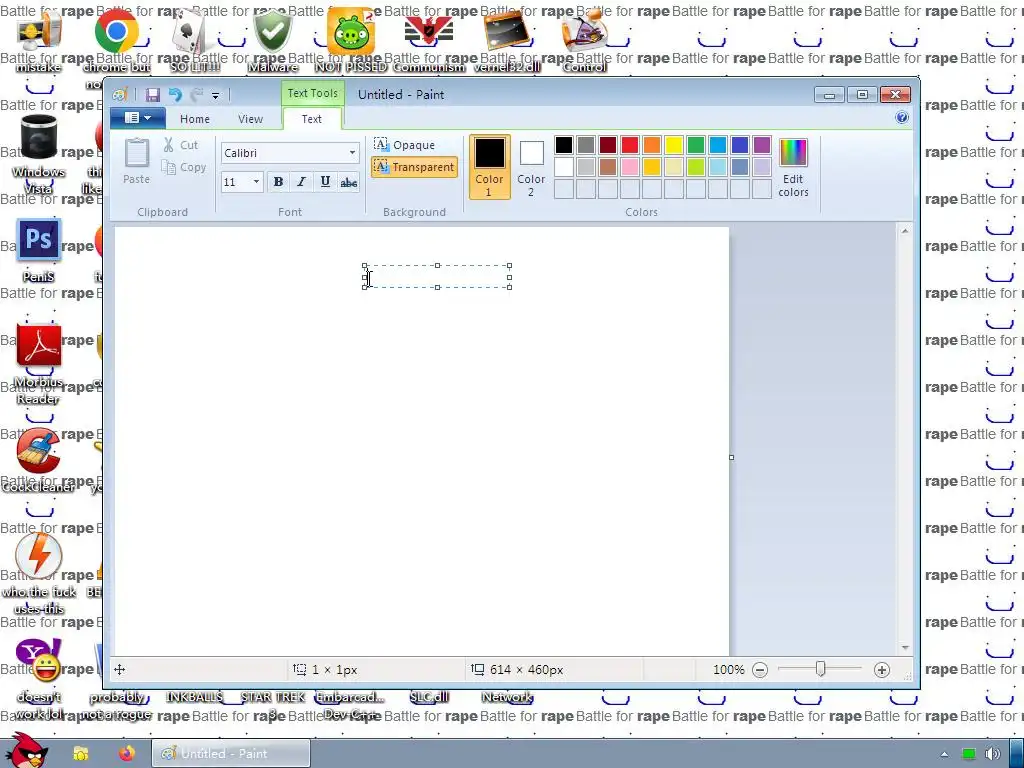Open Paint Help via the question mark icon
1024x768 pixels.
pyautogui.click(x=902, y=118)
